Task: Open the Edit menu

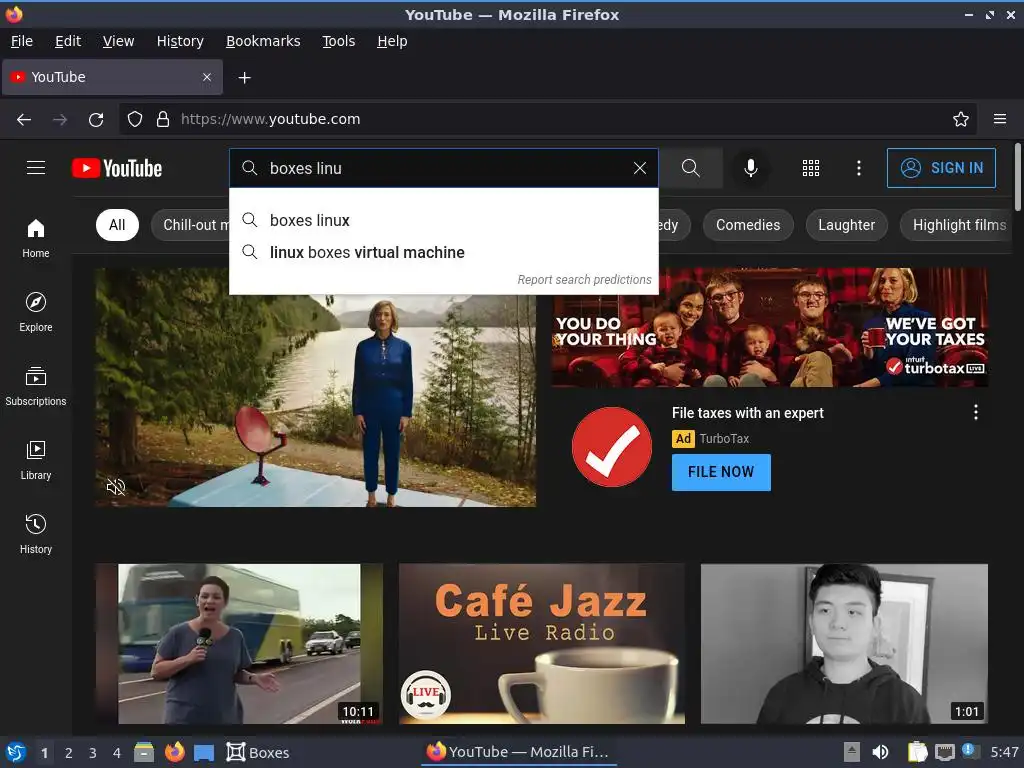Action: [68, 41]
